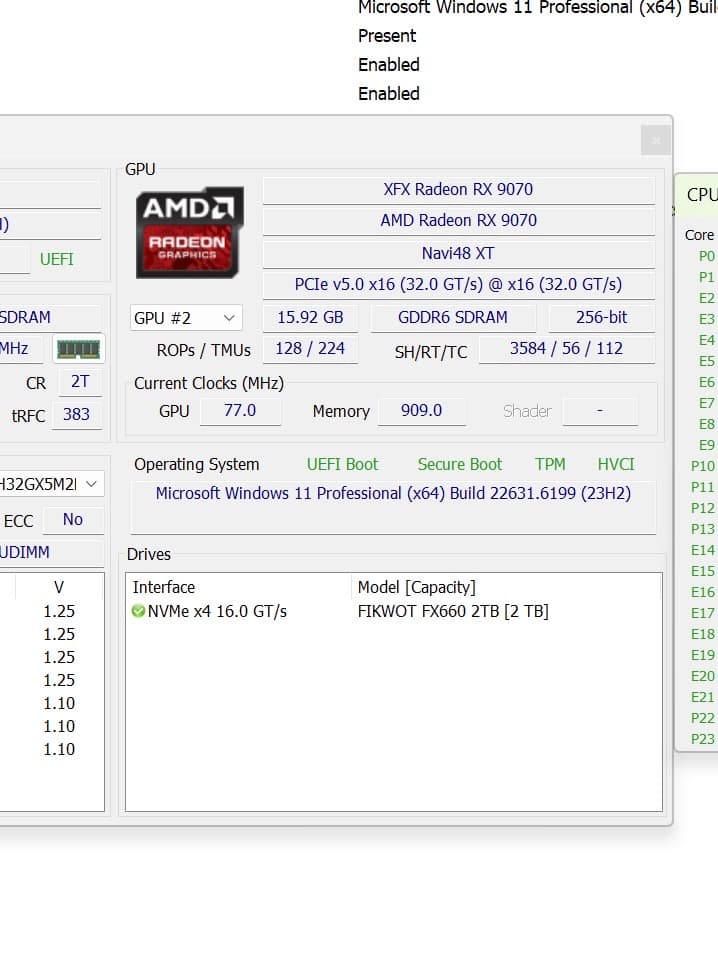Click the CPU panel title
This screenshot has width=718, height=958.
tap(702, 195)
